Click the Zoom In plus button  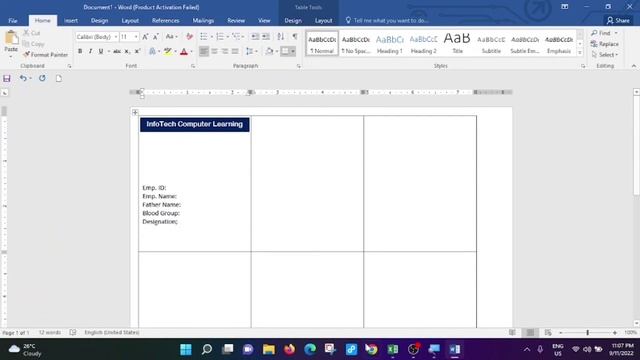[615, 333]
